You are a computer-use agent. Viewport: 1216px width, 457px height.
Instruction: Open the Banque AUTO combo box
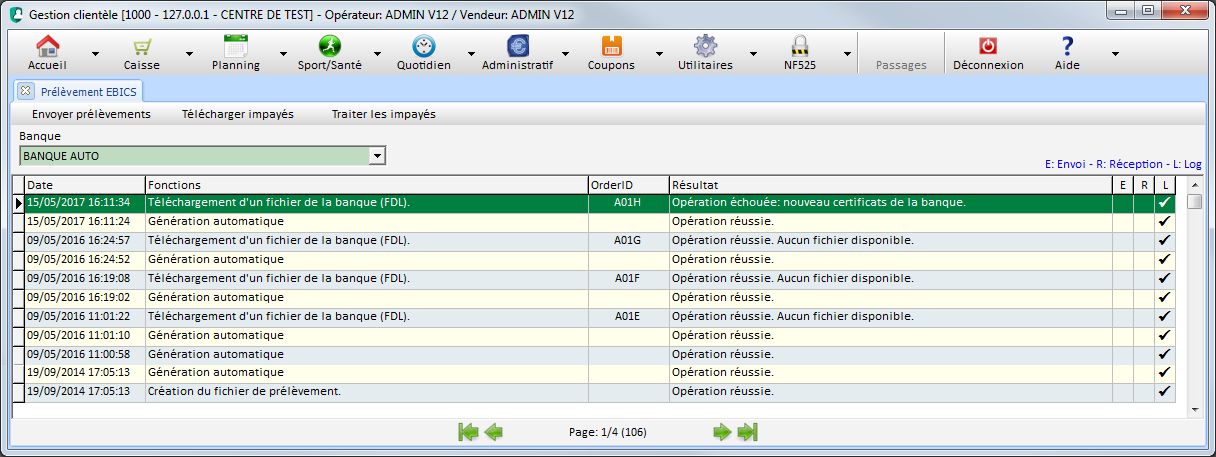coord(202,156)
